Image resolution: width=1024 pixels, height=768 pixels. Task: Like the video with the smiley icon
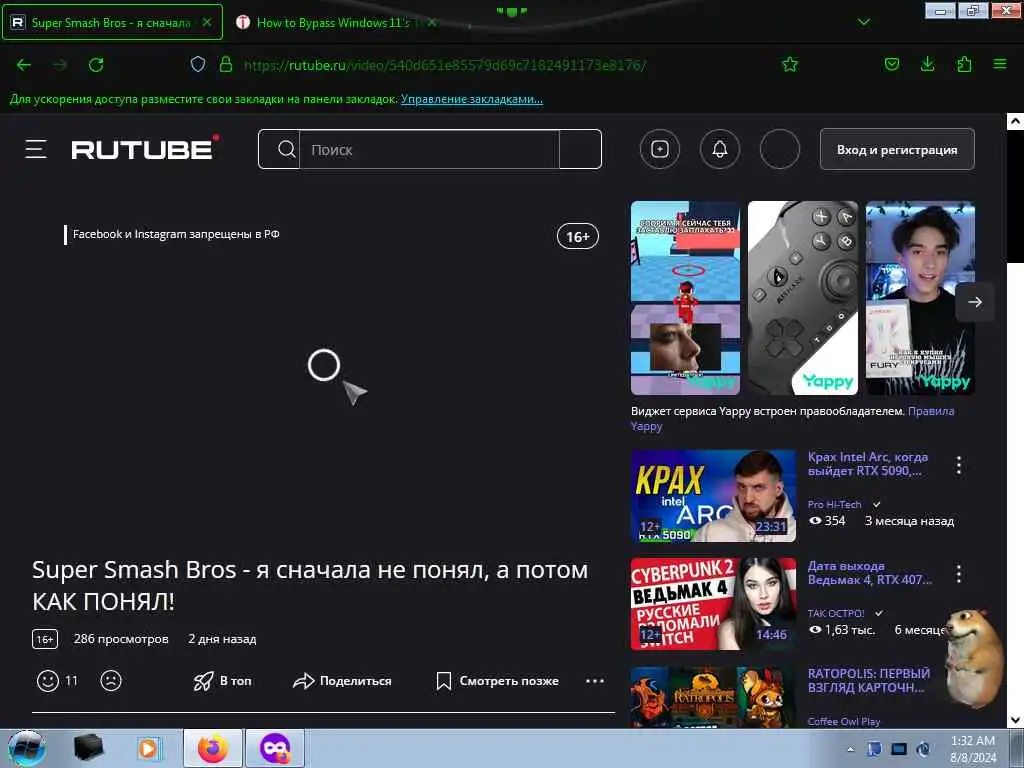(x=48, y=680)
